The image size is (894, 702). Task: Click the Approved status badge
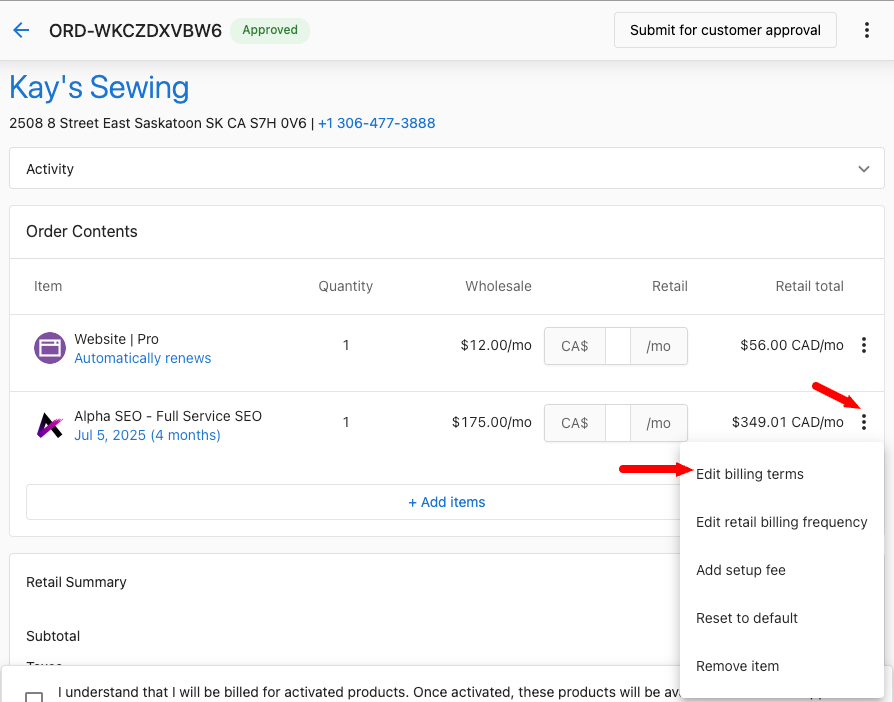pos(270,30)
